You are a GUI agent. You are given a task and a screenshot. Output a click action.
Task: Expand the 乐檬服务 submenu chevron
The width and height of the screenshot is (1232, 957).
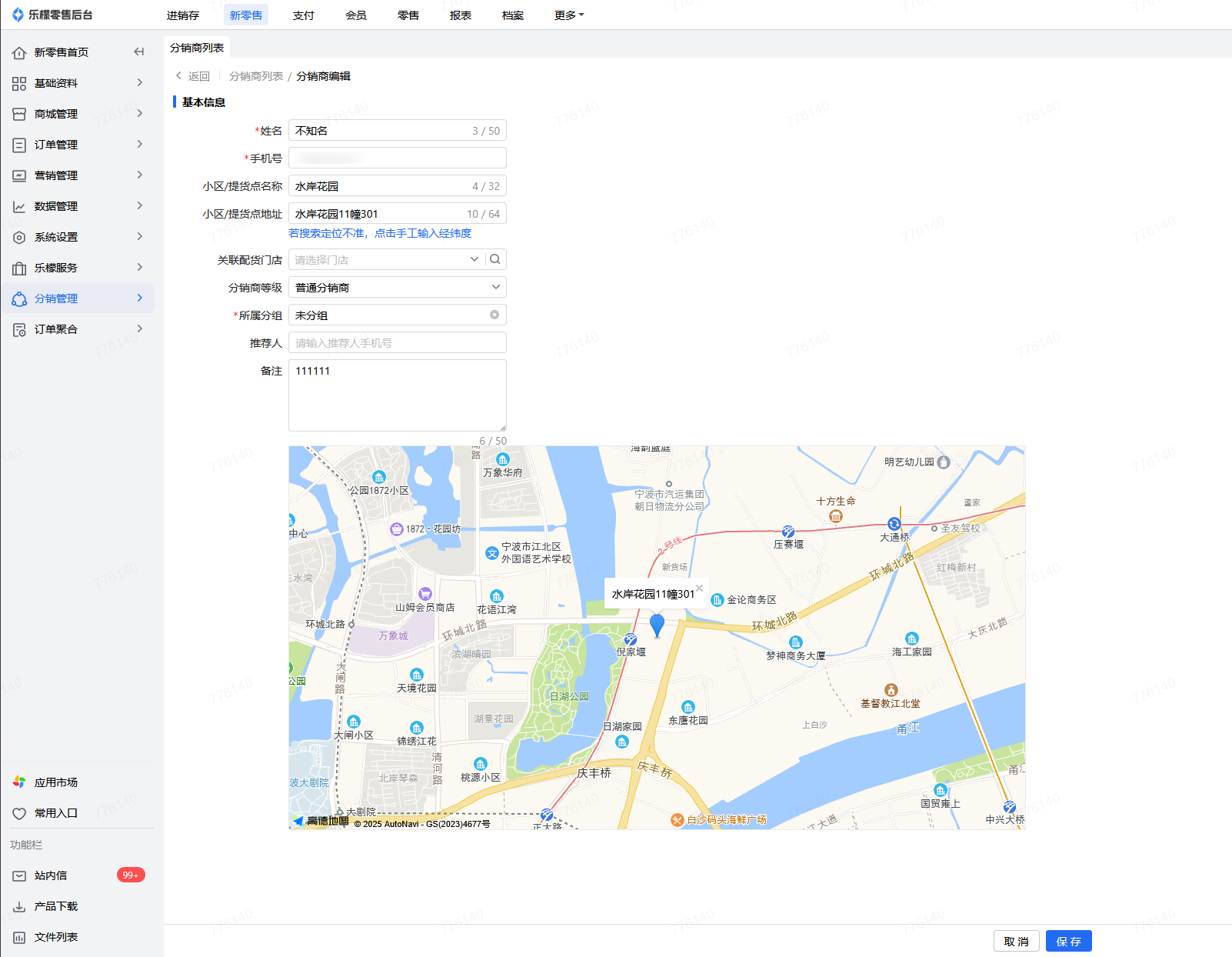tap(140, 267)
